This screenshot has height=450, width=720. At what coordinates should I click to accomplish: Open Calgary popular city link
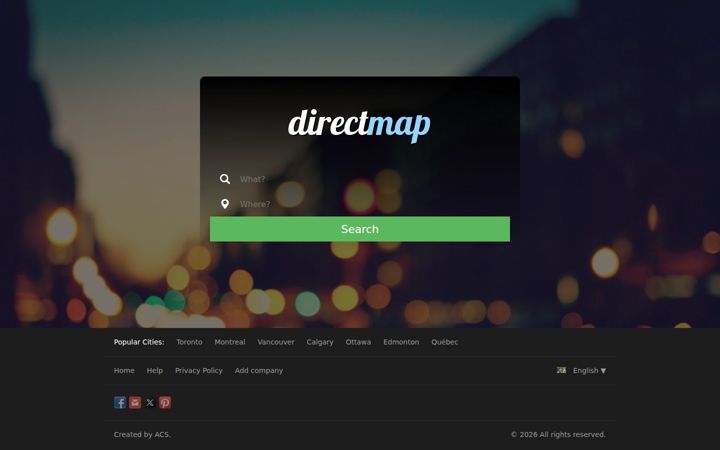click(x=320, y=342)
